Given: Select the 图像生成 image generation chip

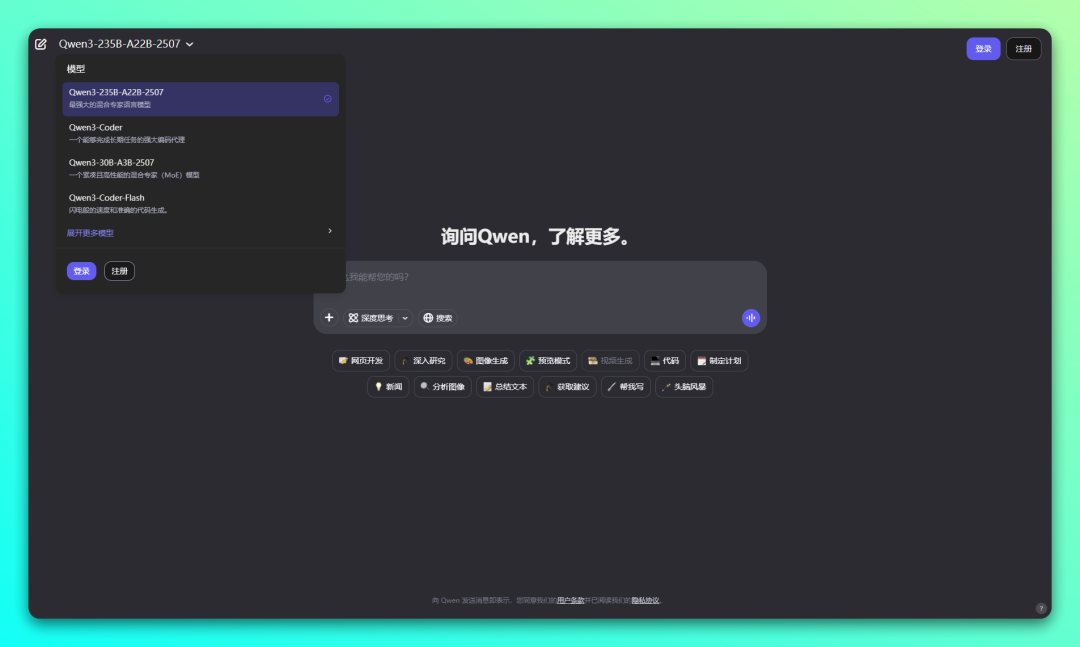Looking at the screenshot, I should coord(484,360).
